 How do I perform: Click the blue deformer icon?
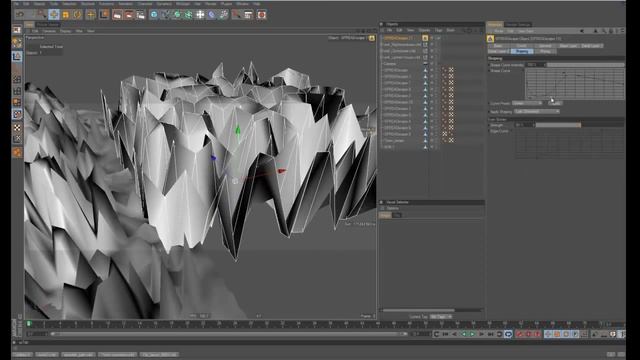[211, 15]
